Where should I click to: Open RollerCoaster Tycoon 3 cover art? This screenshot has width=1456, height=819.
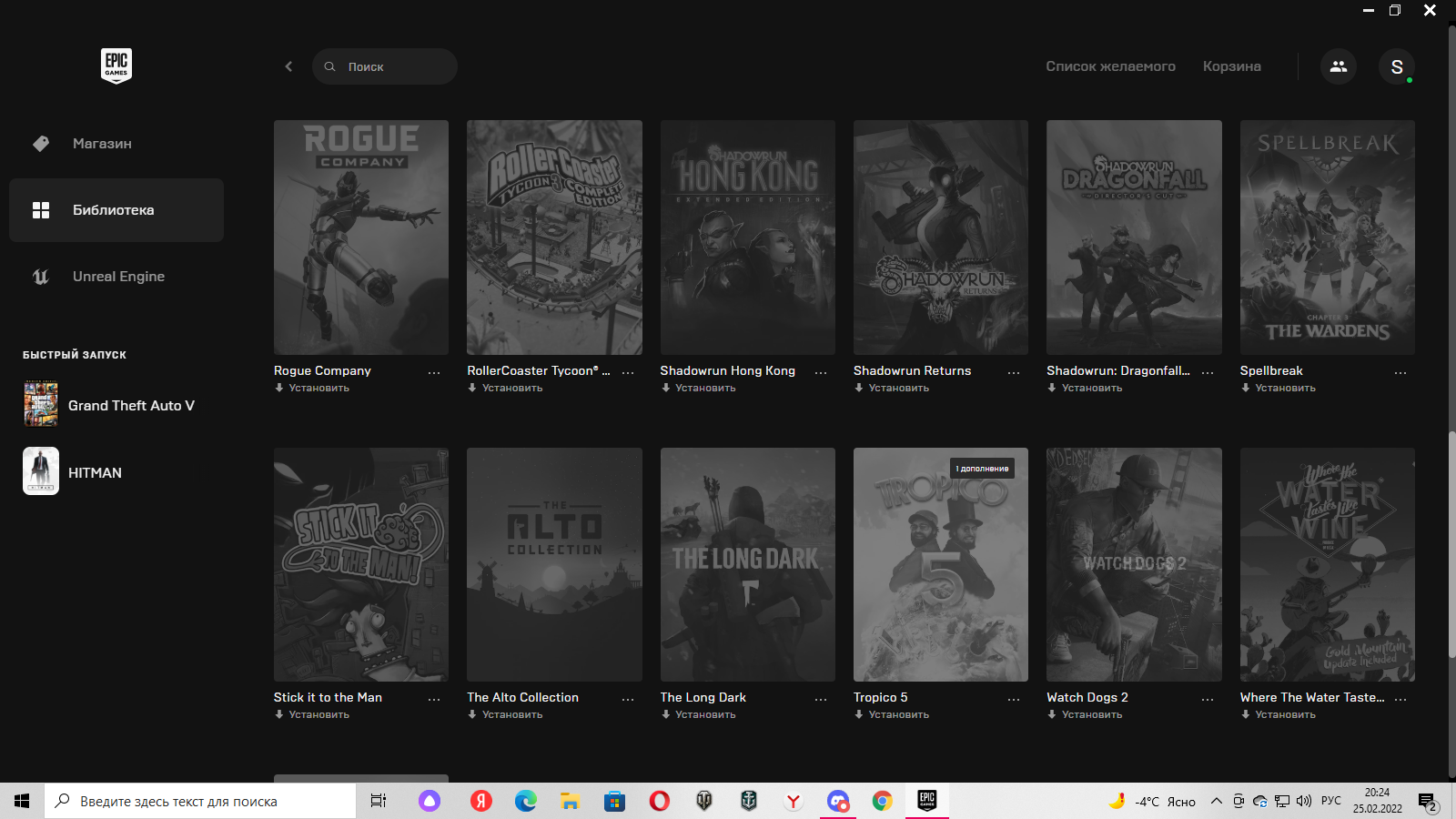tap(554, 238)
